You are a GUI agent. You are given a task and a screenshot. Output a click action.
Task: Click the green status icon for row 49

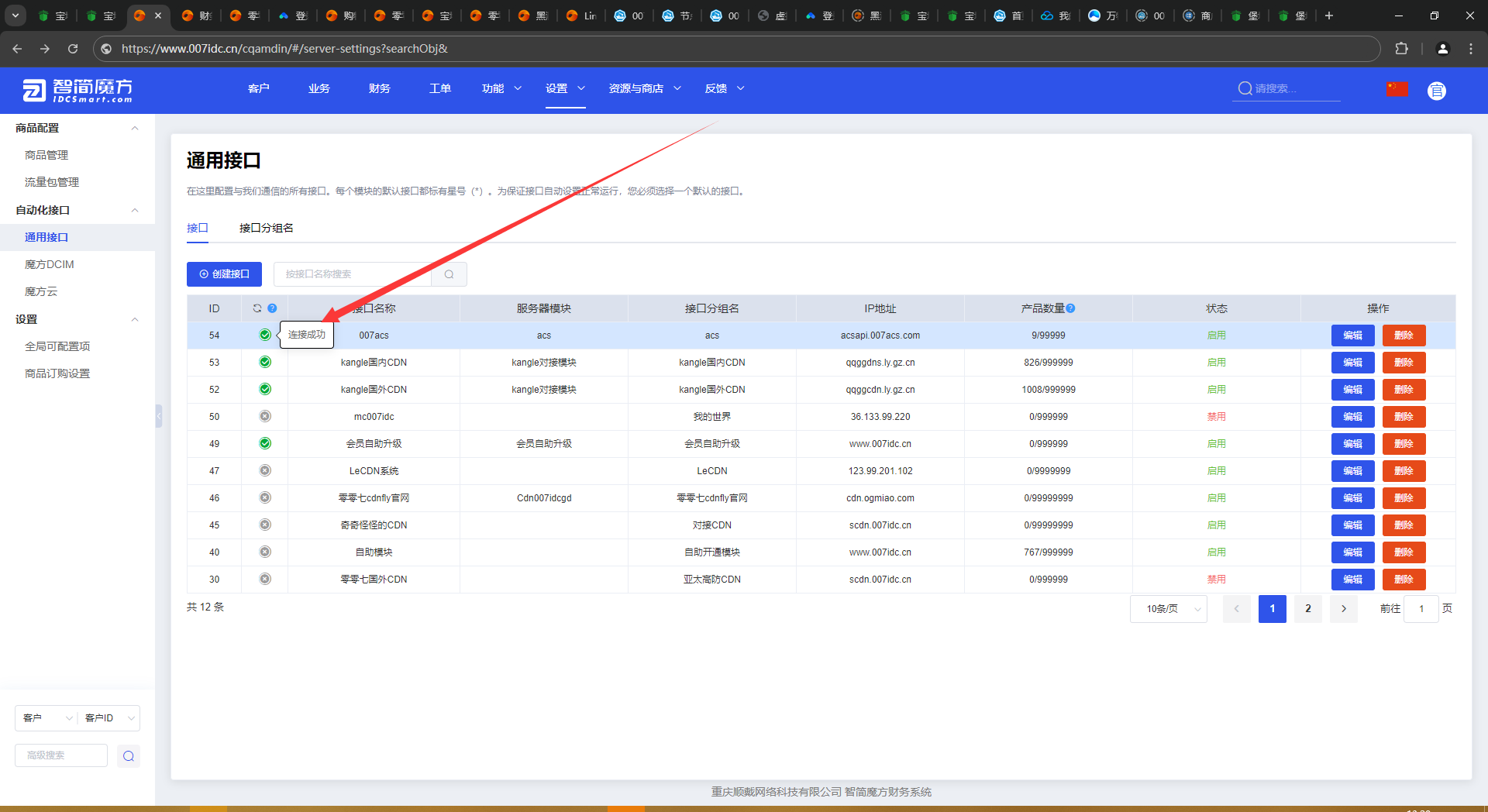click(x=265, y=444)
